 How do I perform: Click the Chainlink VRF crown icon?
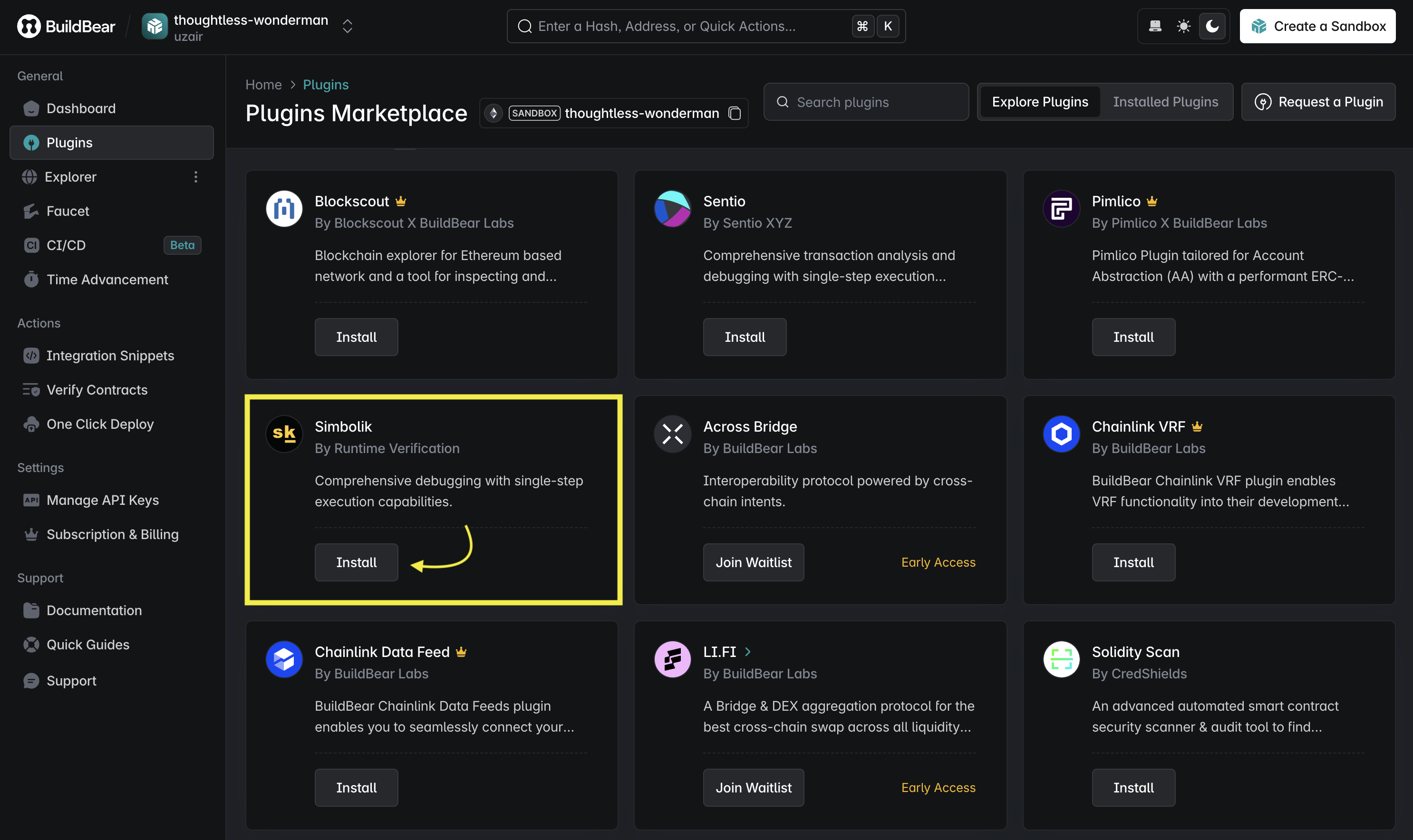click(x=1197, y=426)
